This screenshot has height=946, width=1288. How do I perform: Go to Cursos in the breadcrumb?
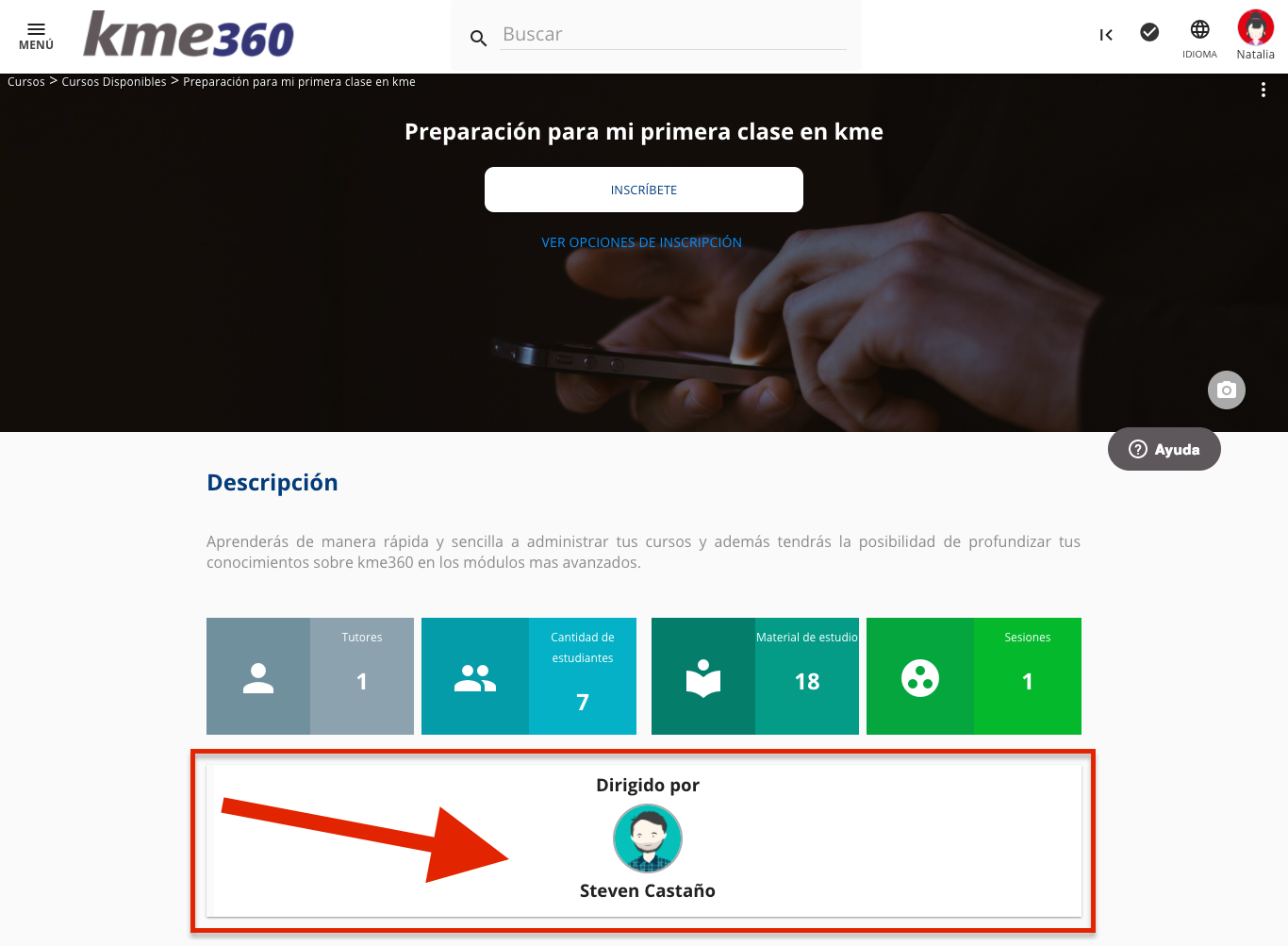tap(26, 82)
